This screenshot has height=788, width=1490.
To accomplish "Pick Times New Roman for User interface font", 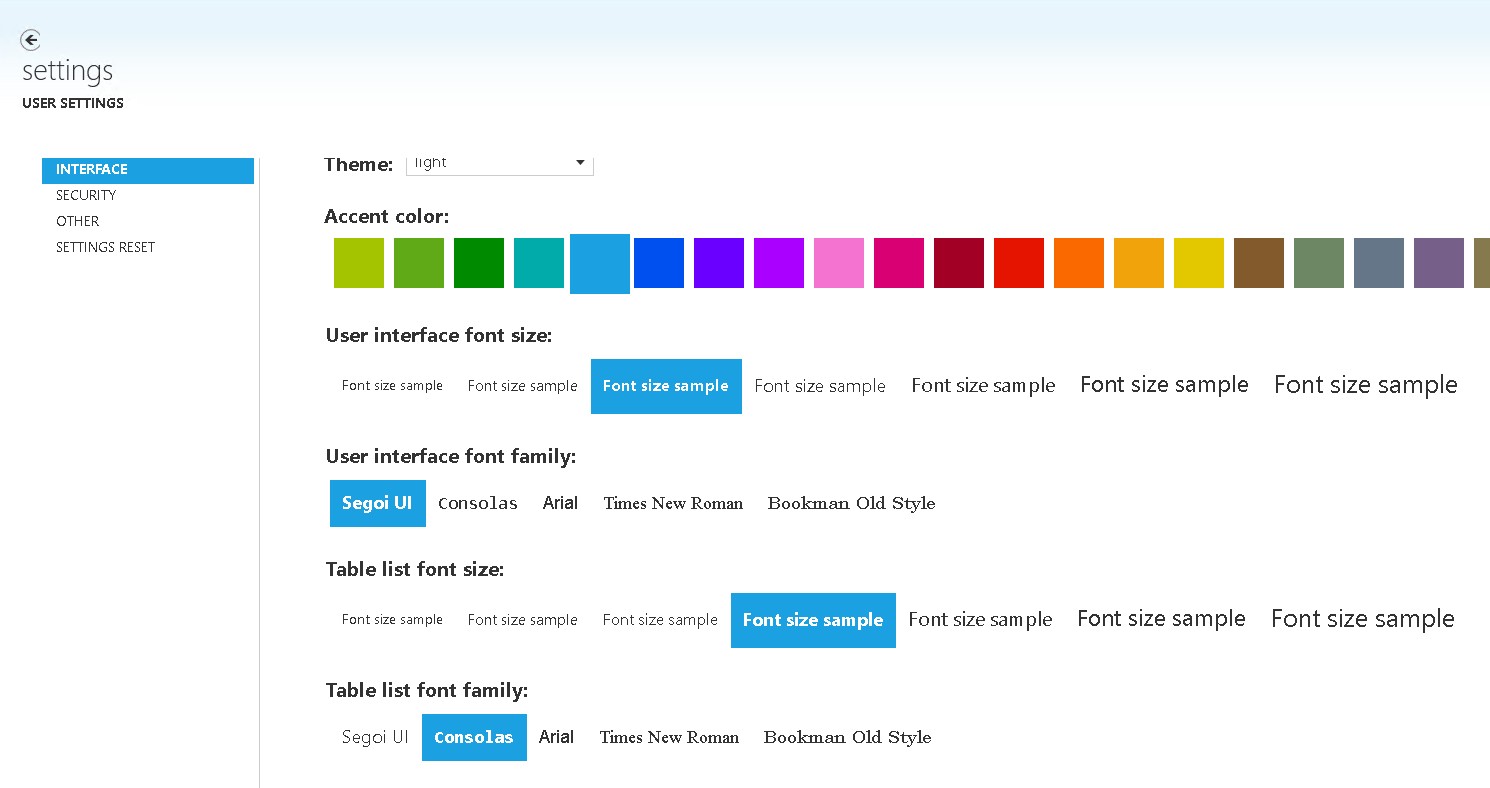I will (673, 503).
